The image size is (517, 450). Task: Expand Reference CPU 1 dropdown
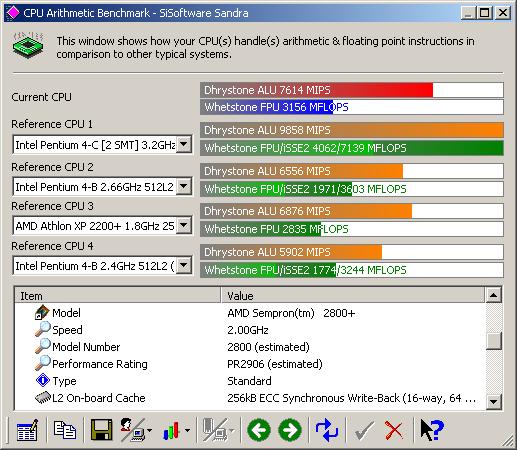pyautogui.click(x=184, y=144)
